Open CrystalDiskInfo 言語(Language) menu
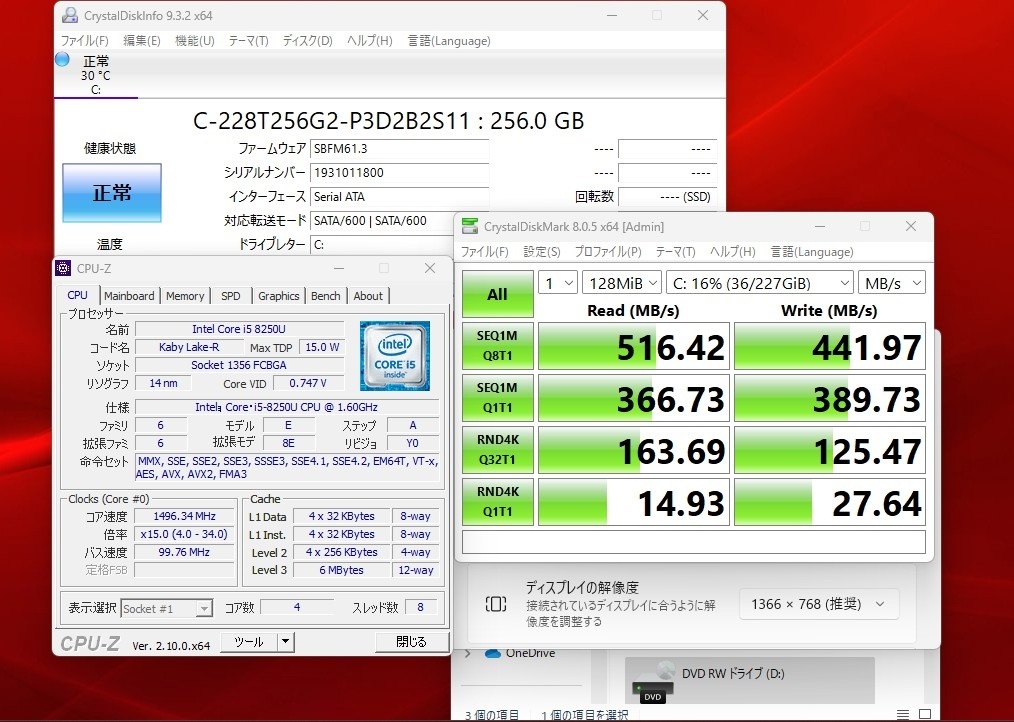The width and height of the screenshot is (1014, 722). (x=449, y=41)
